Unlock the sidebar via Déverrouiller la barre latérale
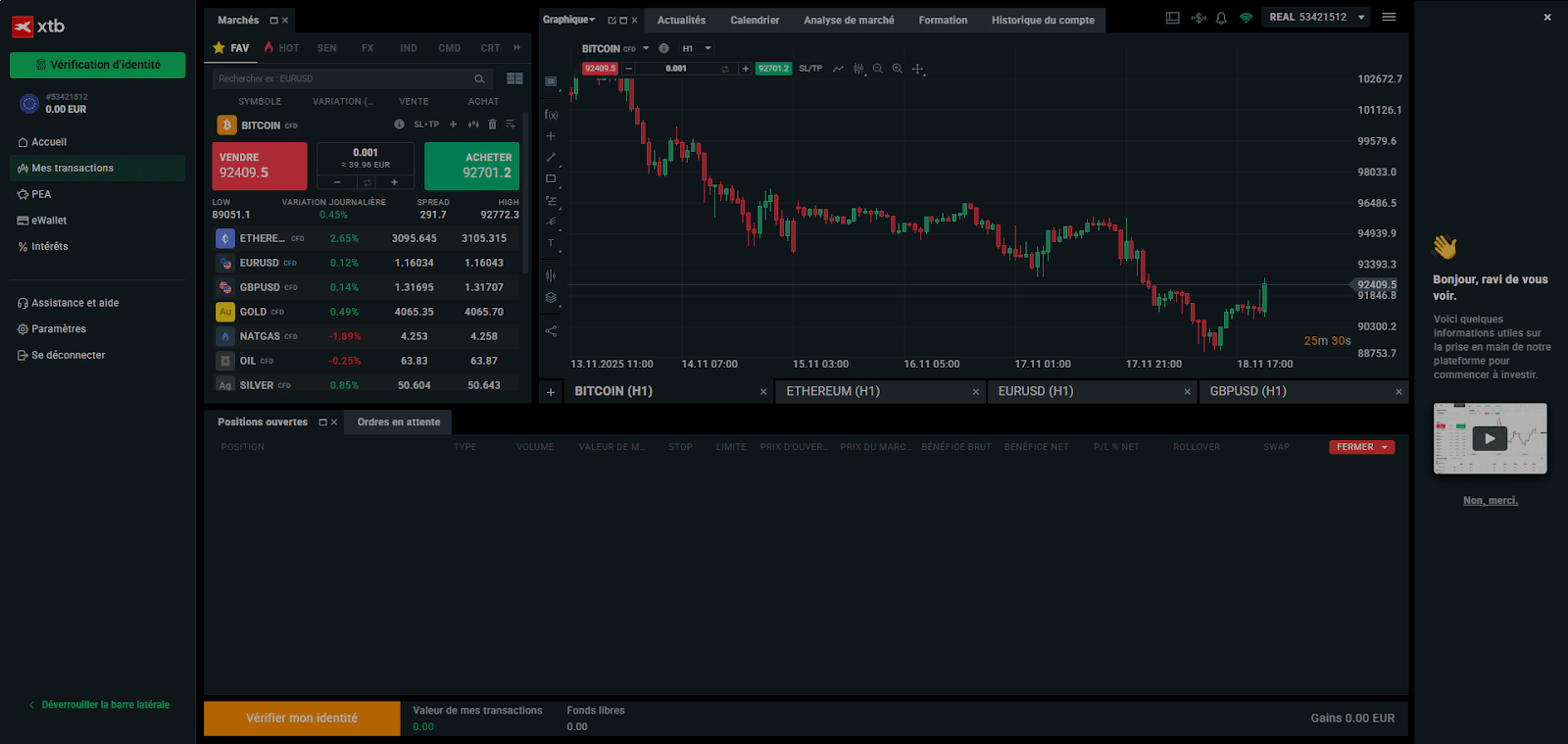Screen dimensions: 1568x744 click(x=99, y=705)
